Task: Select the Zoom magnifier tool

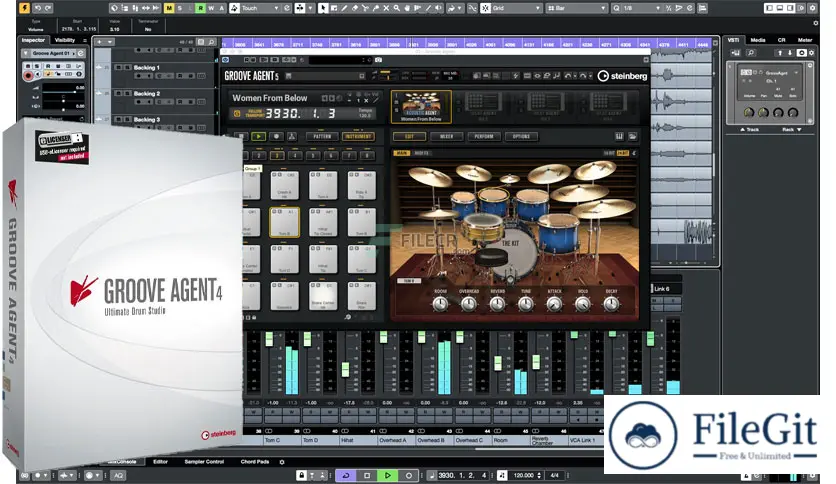Action: [397, 8]
